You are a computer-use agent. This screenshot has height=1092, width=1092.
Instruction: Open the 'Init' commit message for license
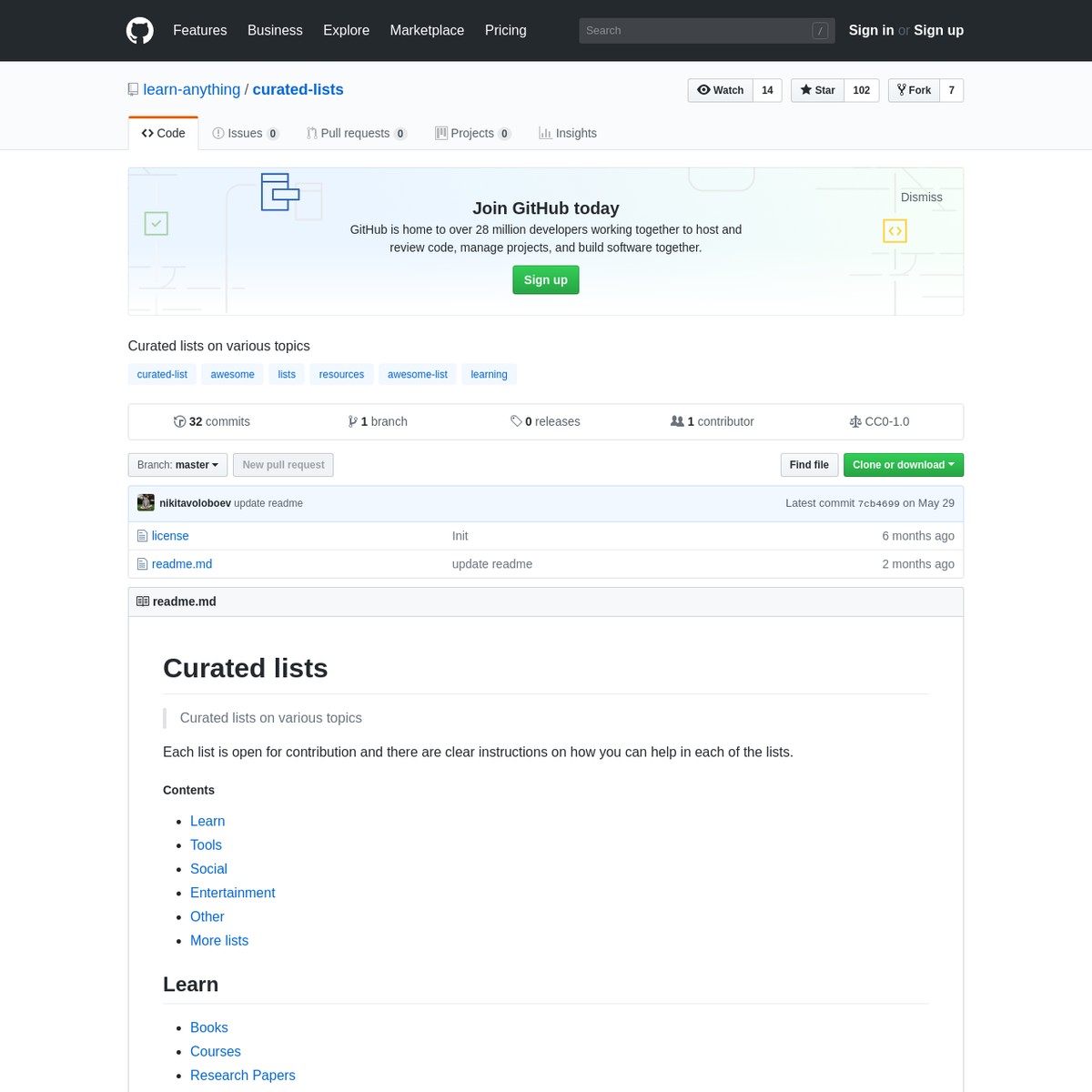click(460, 536)
